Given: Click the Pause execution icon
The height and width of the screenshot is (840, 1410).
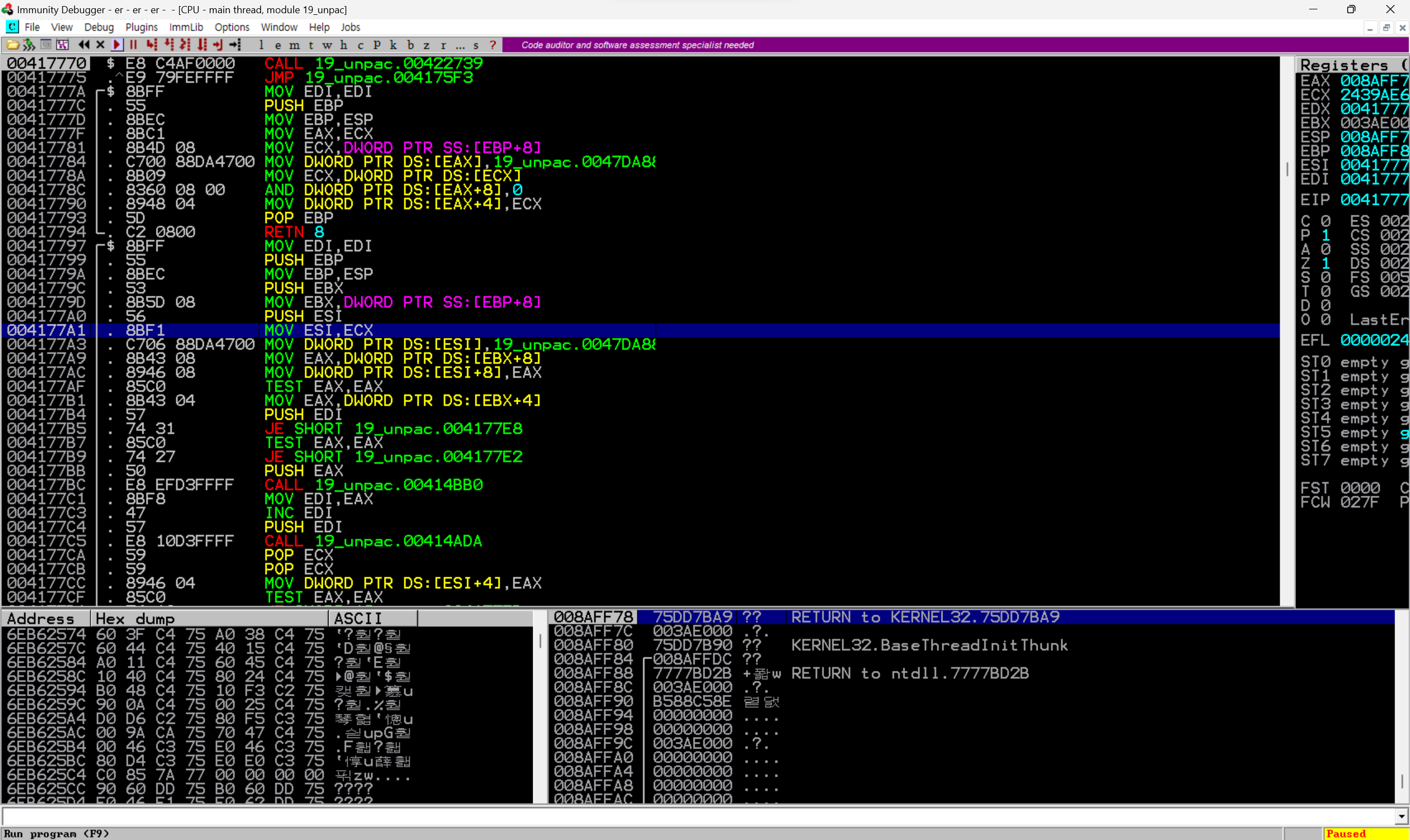Looking at the screenshot, I should (x=133, y=45).
